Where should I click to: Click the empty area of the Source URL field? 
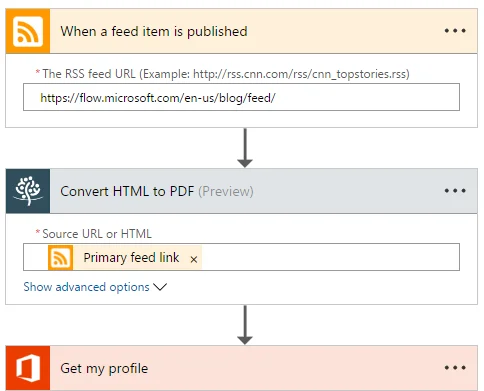pyautogui.click(x=330, y=257)
